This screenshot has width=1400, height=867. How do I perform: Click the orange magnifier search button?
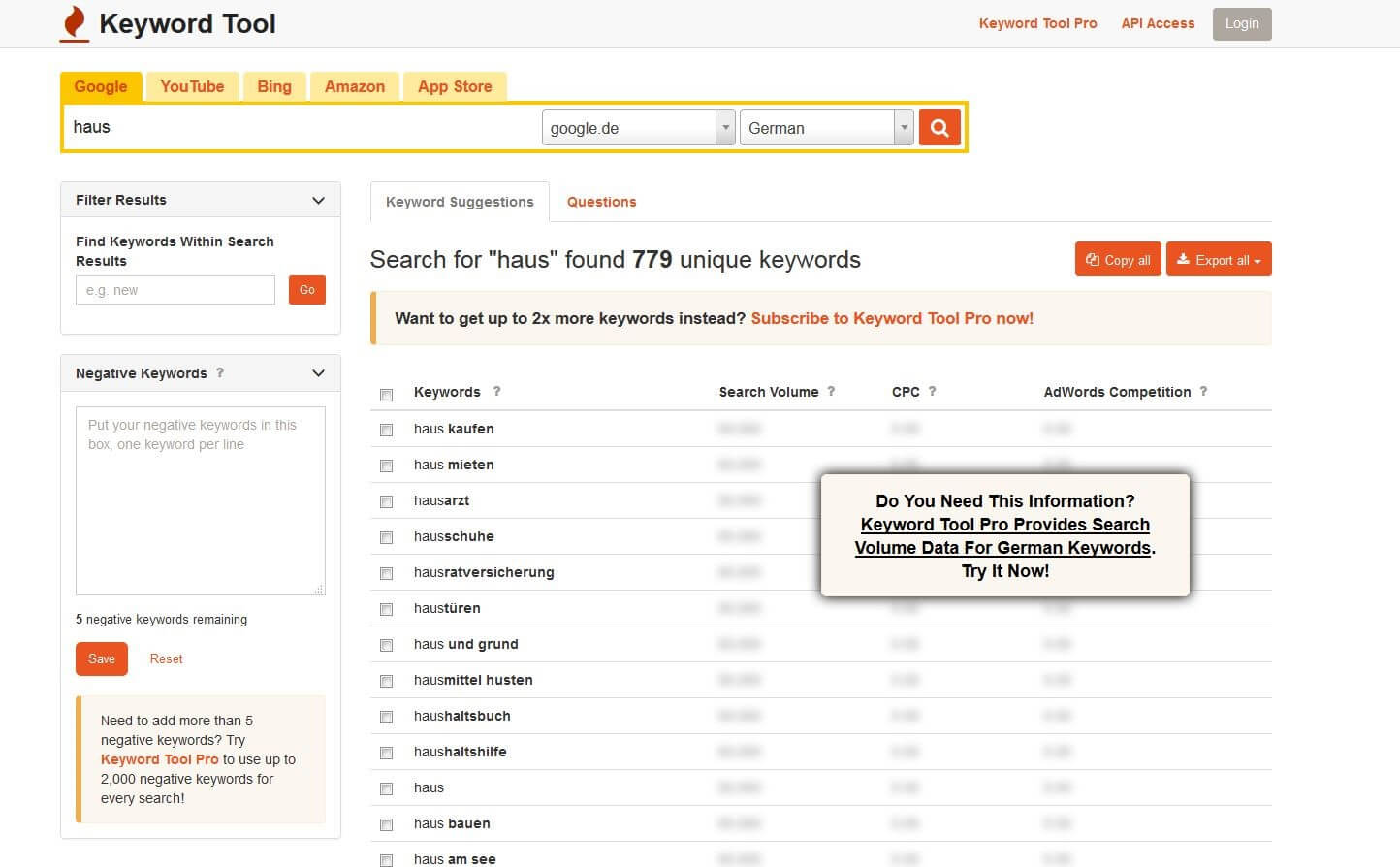click(939, 127)
